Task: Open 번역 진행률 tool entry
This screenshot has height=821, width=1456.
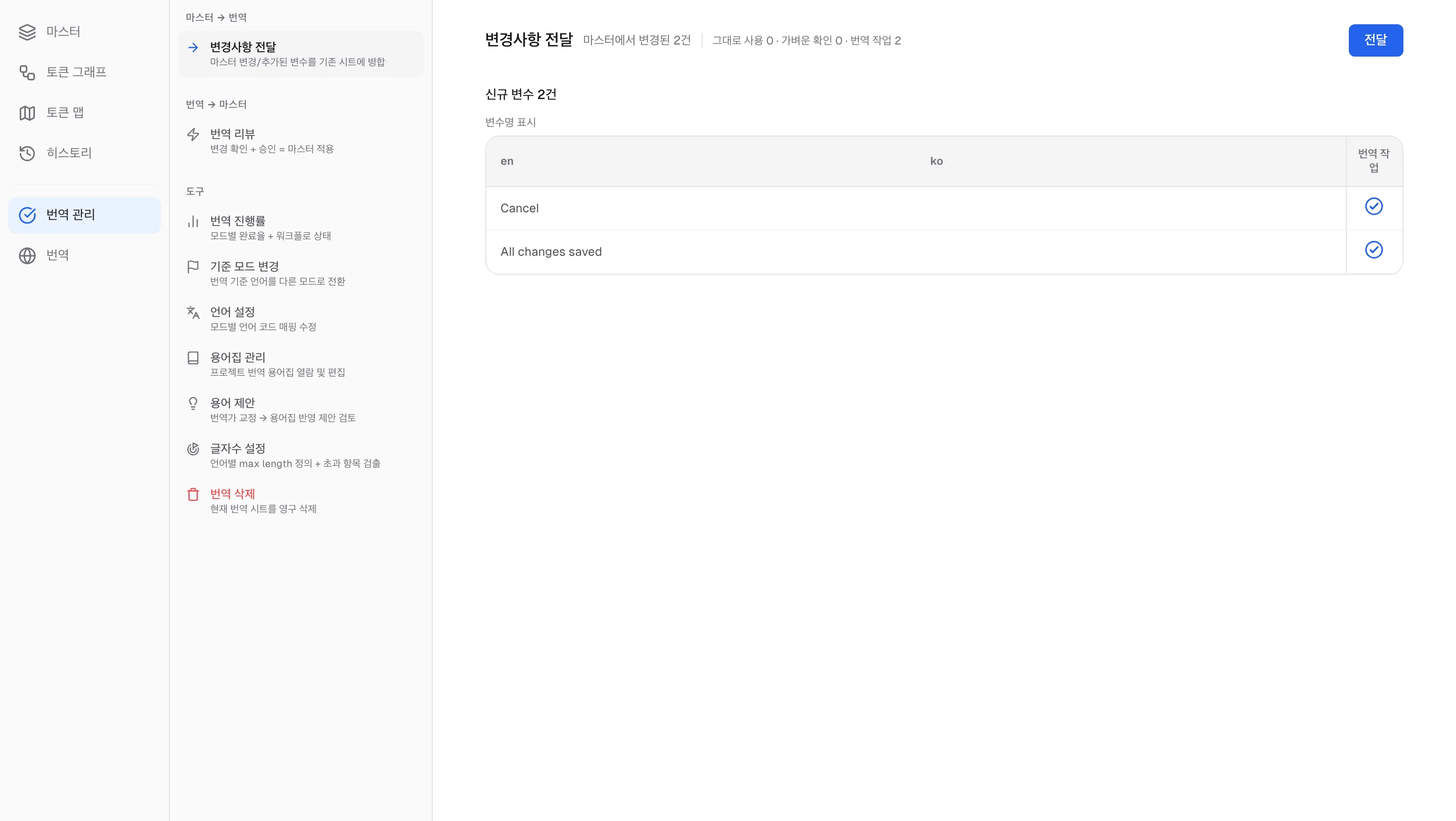Action: pyautogui.click(x=301, y=227)
